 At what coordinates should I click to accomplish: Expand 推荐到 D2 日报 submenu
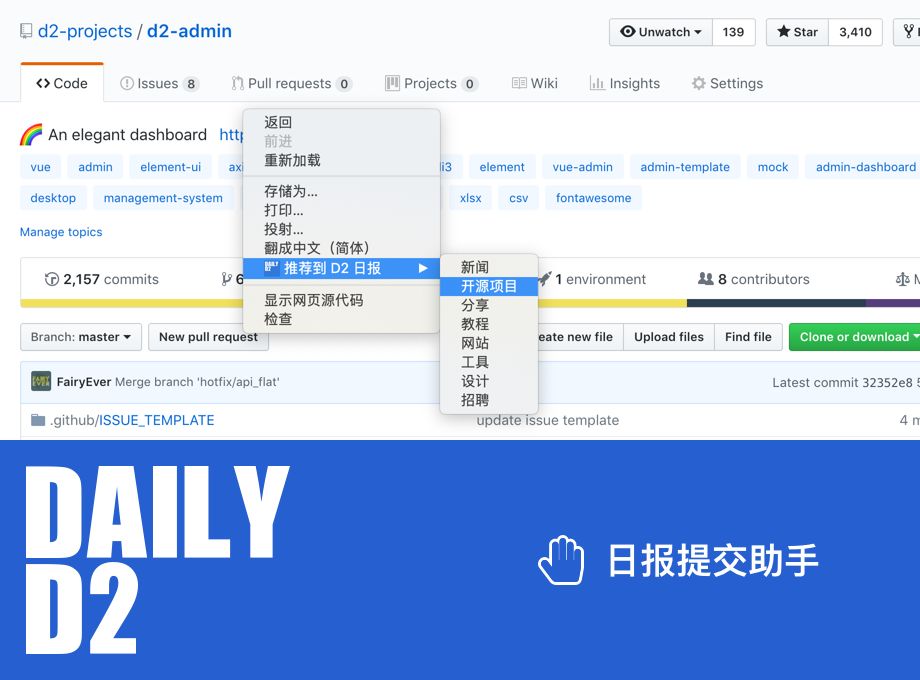click(x=341, y=268)
